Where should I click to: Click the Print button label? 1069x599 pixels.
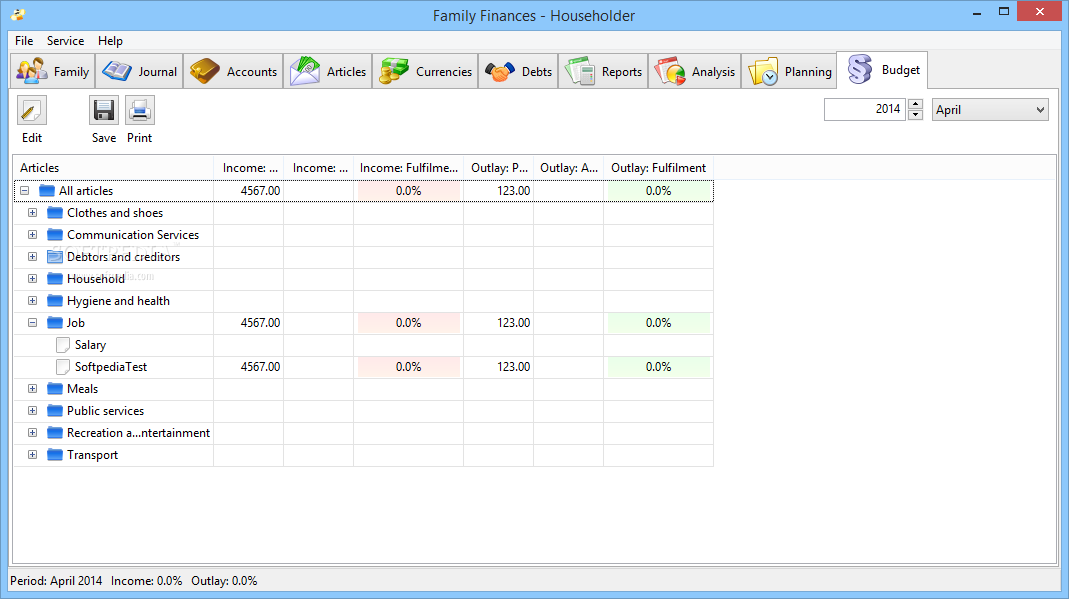pyautogui.click(x=140, y=138)
